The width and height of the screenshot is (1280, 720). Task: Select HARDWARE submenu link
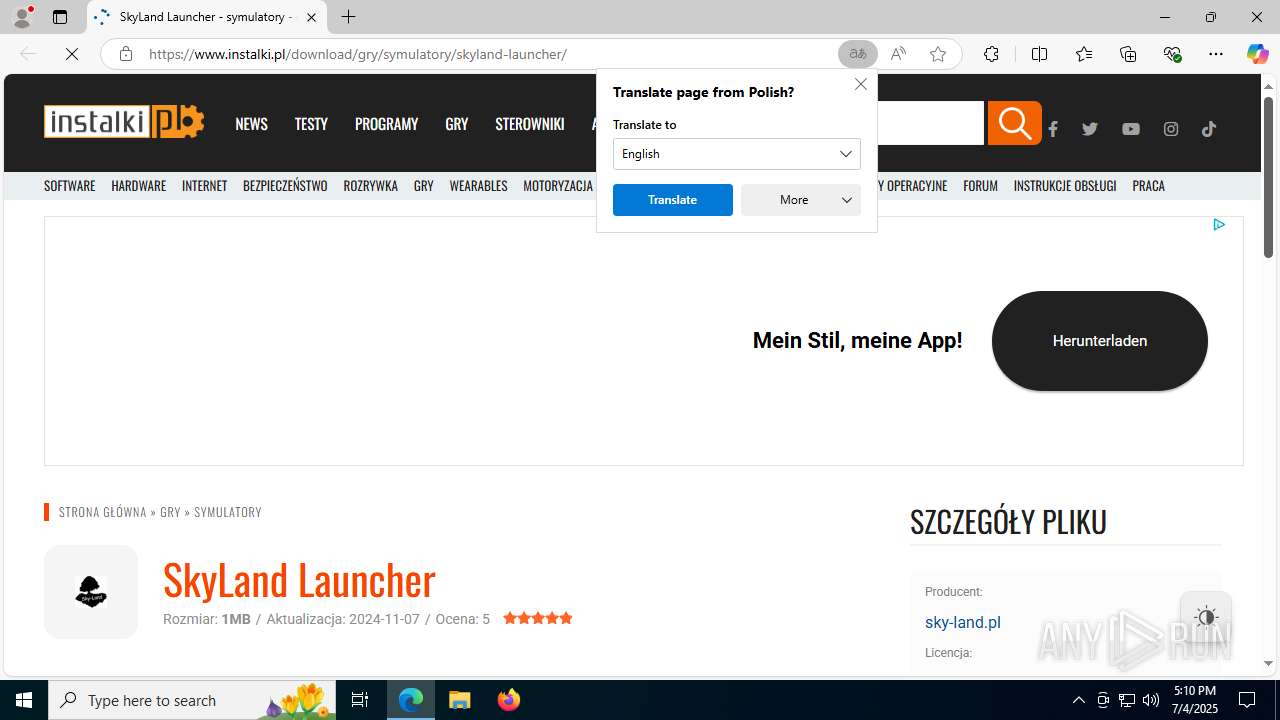coord(139,186)
